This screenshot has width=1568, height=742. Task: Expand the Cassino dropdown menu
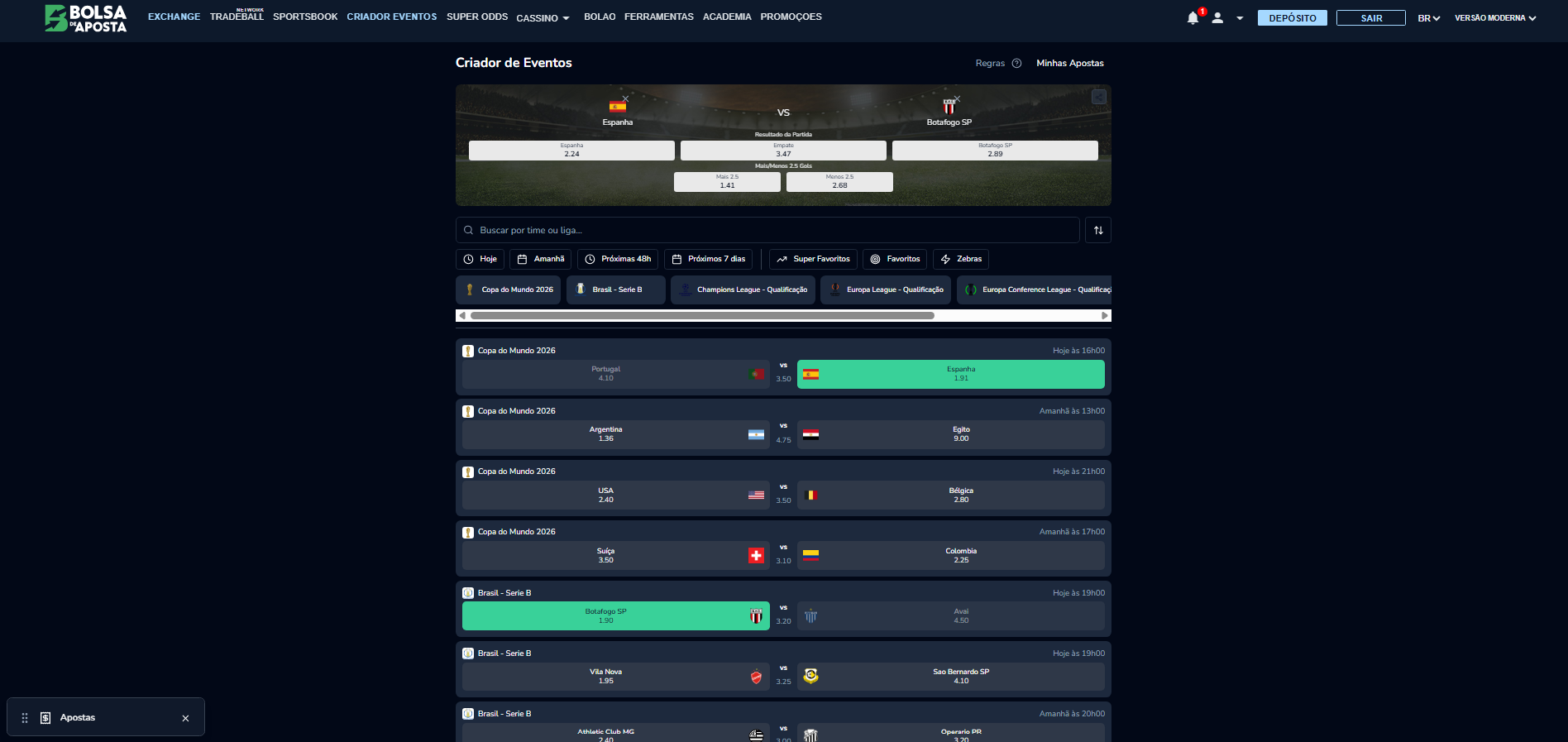[x=543, y=18]
